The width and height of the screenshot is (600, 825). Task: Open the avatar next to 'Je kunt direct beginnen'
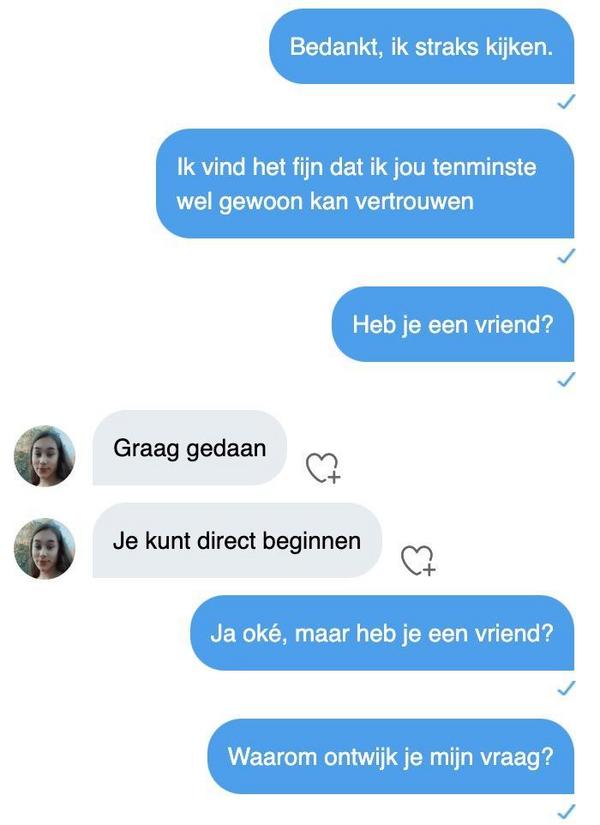[x=45, y=549]
